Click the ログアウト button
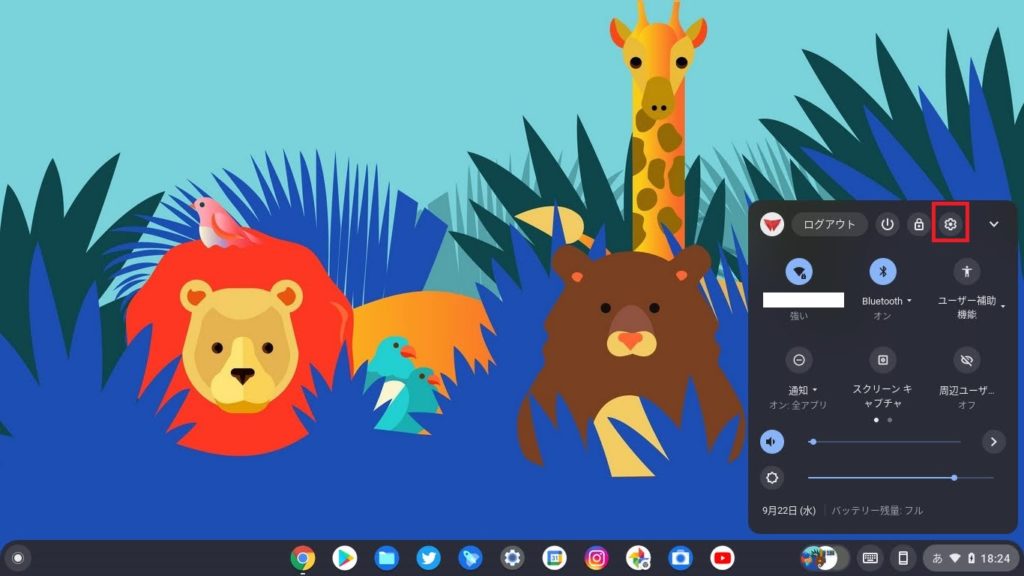 [830, 225]
